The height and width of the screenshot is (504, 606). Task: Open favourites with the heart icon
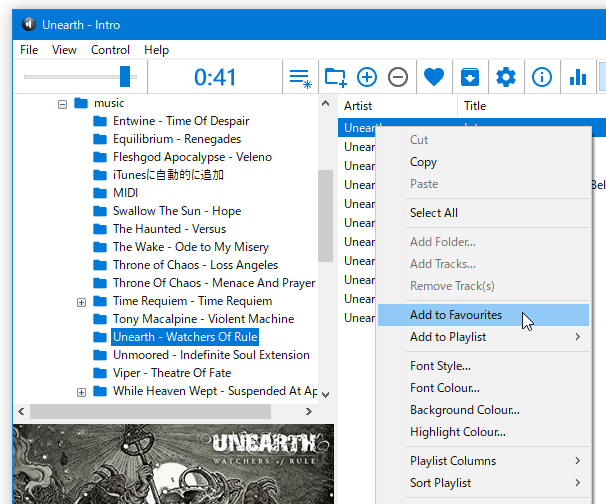click(434, 77)
